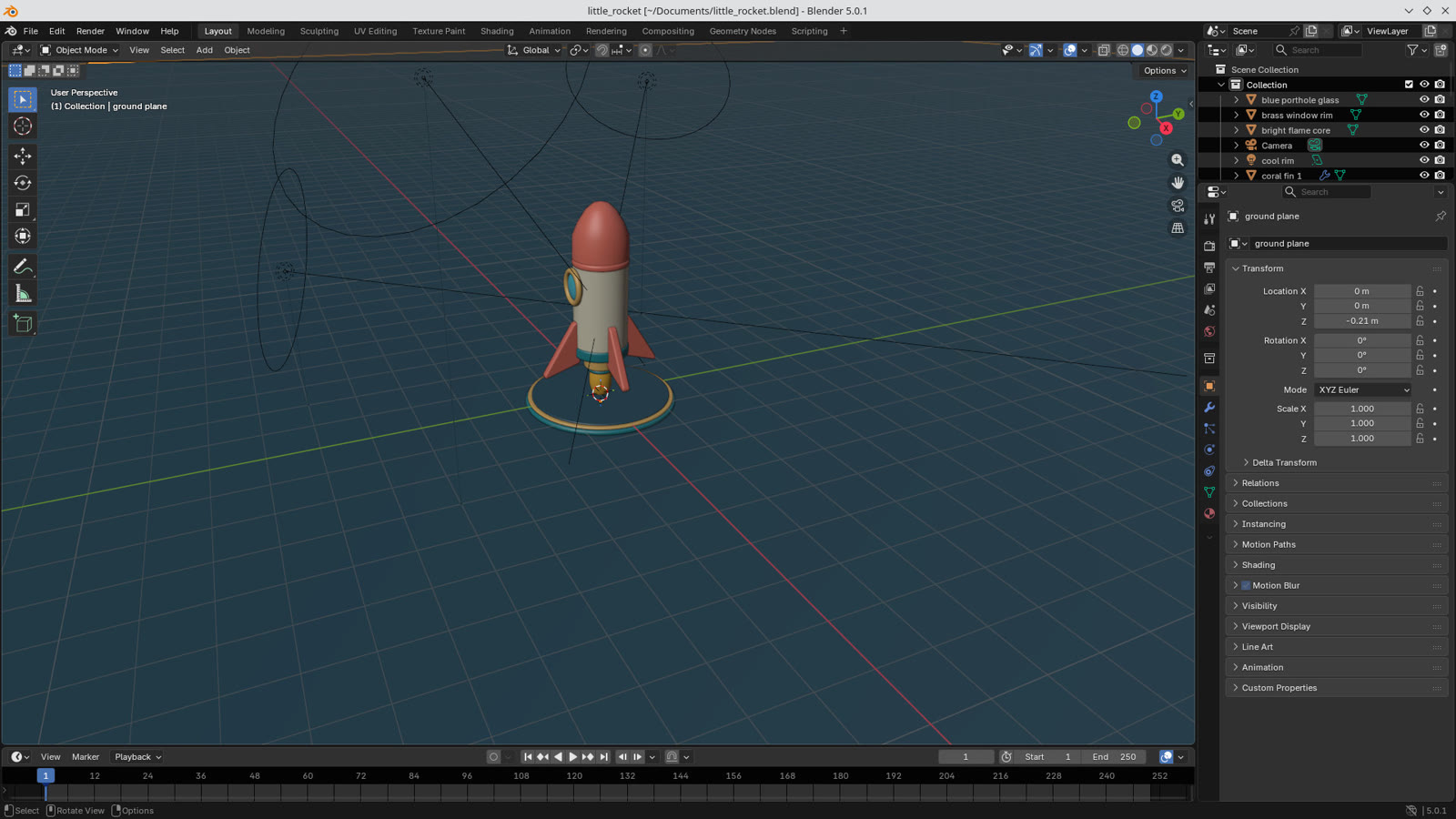1456x819 pixels.
Task: Open the timeline Playback popover
Action: [x=138, y=757]
